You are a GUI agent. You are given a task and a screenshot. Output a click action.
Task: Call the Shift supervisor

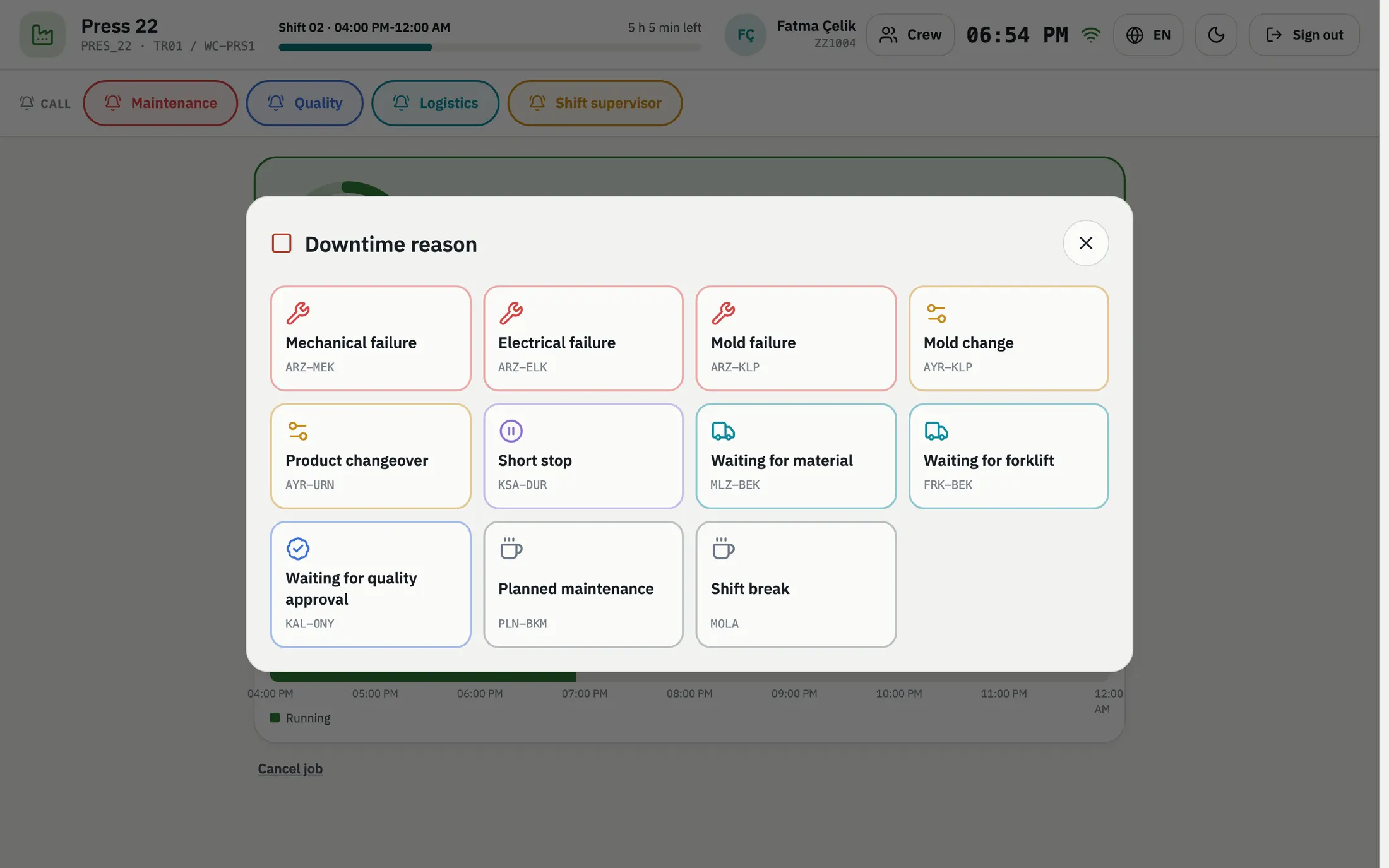coord(595,103)
